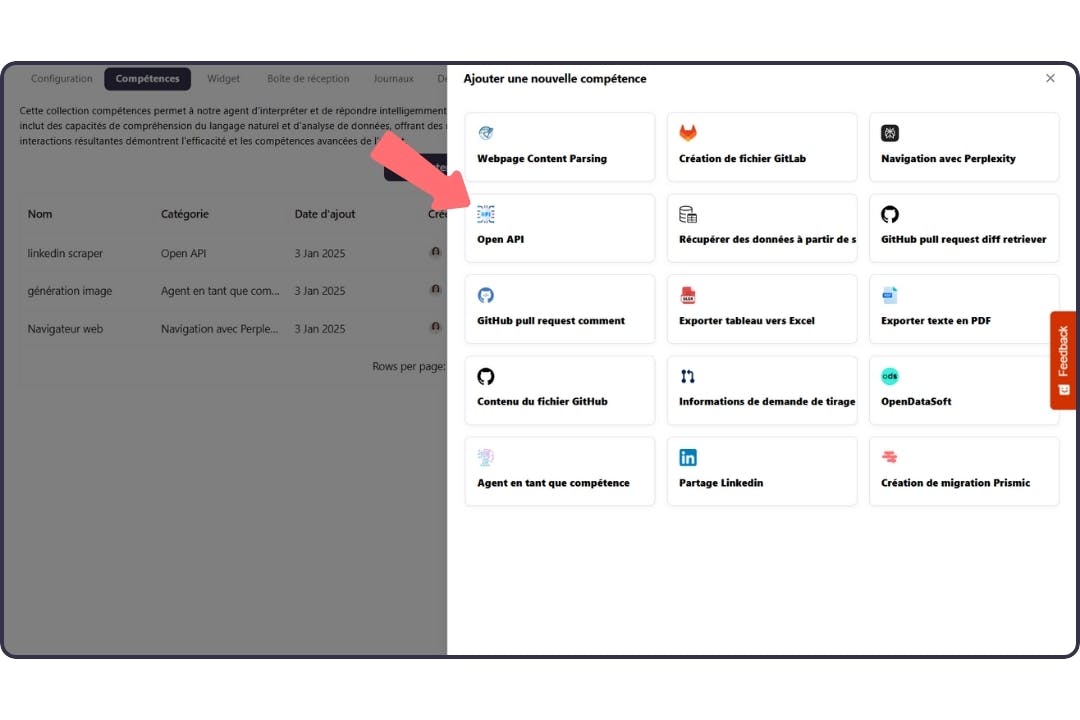Viewport: 1080px width, 720px height.
Task: Click the Date d'ajout column header
Action: pyautogui.click(x=324, y=214)
